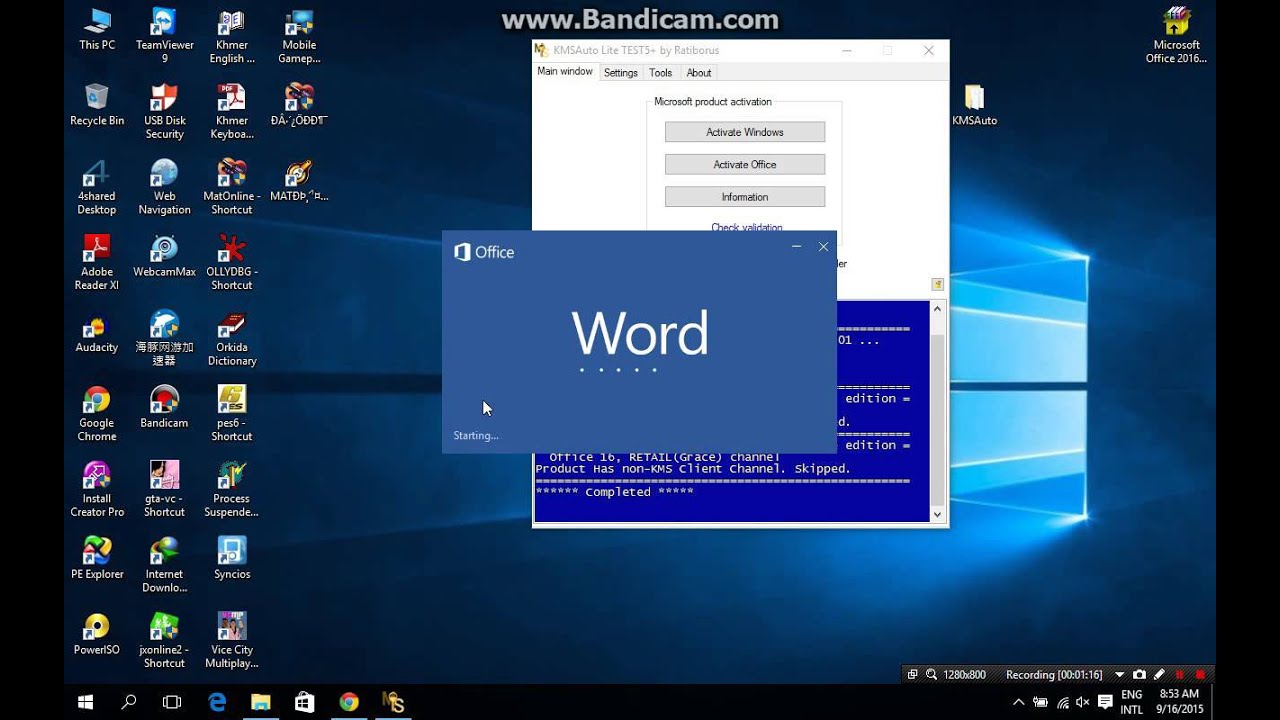Open Process Suspender desktop icon
This screenshot has width=1280, height=720.
tap(231, 489)
